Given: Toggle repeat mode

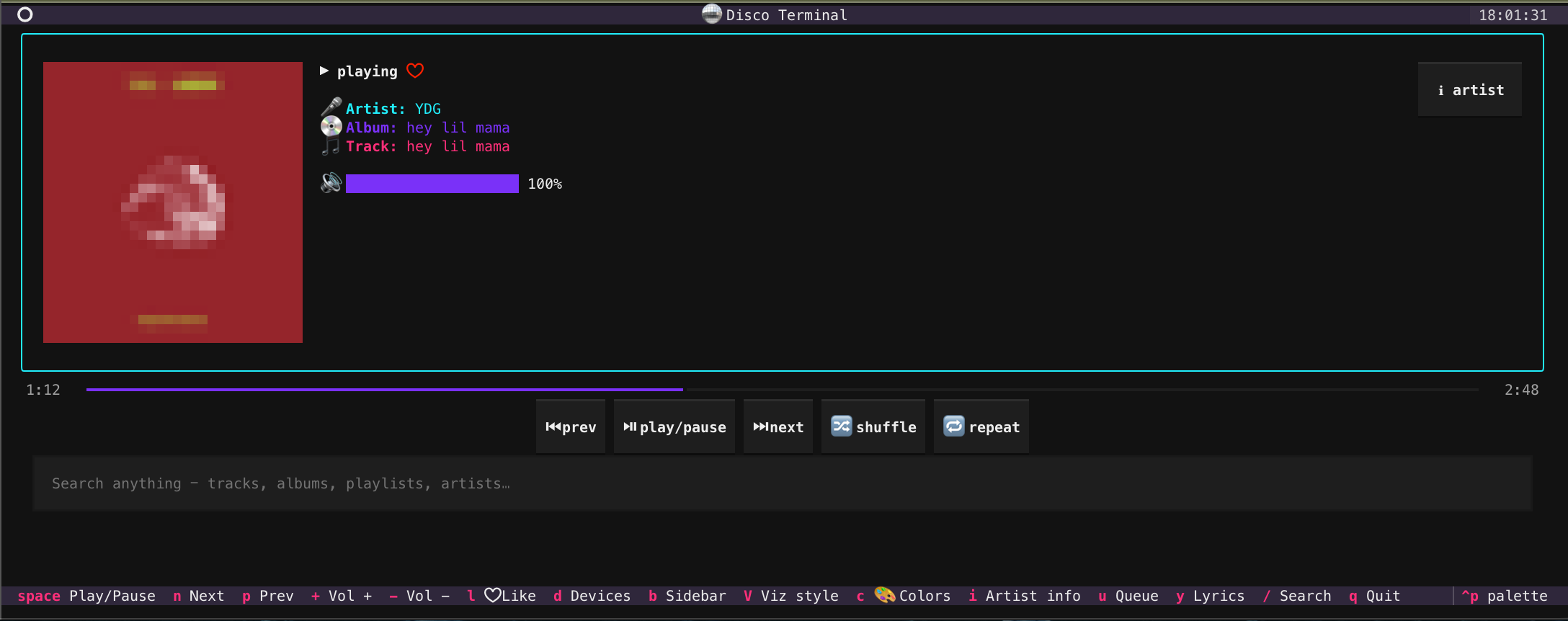Looking at the screenshot, I should (x=981, y=426).
